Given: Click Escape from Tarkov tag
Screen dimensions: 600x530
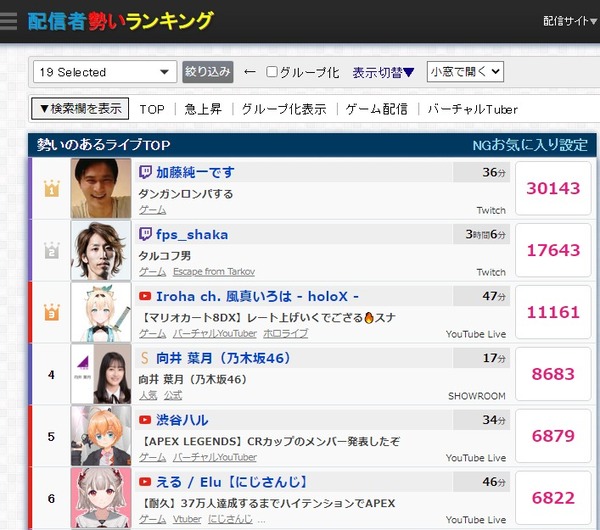Looking at the screenshot, I should [x=214, y=272].
